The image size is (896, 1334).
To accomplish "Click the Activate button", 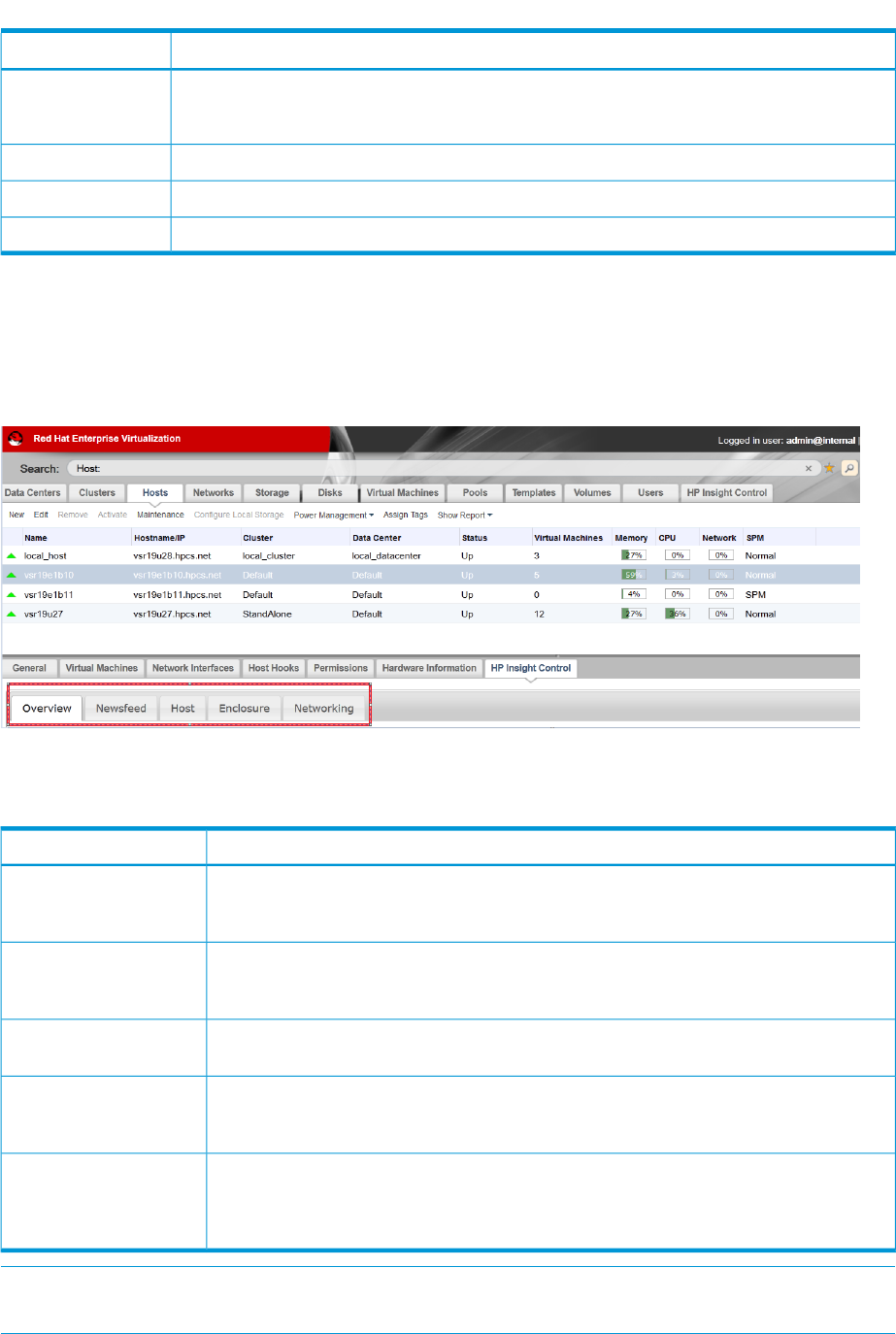I will 113,516.
